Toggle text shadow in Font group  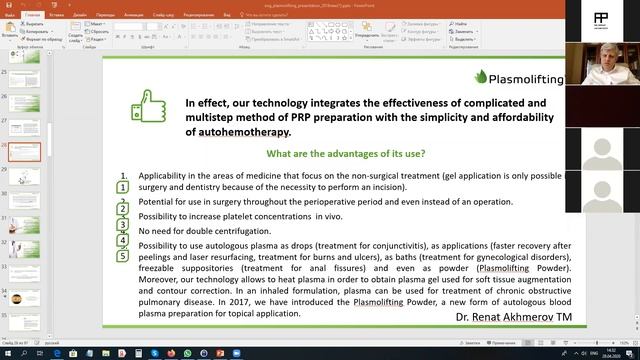pos(139,37)
